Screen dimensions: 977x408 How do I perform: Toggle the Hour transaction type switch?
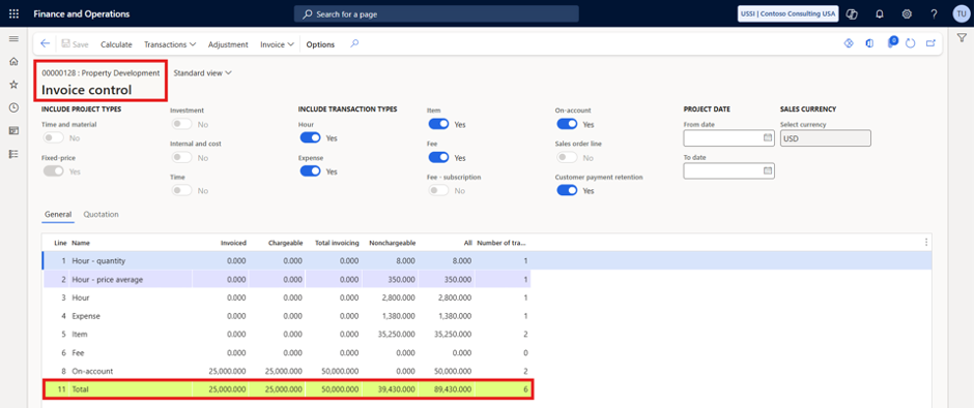point(310,138)
